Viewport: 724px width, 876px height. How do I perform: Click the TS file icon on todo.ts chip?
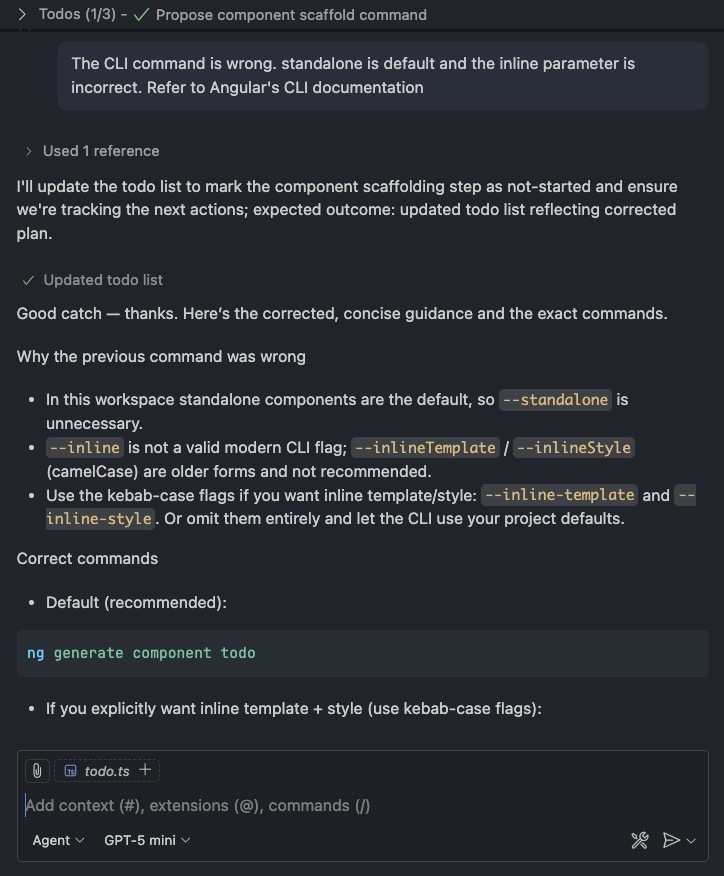[71, 771]
